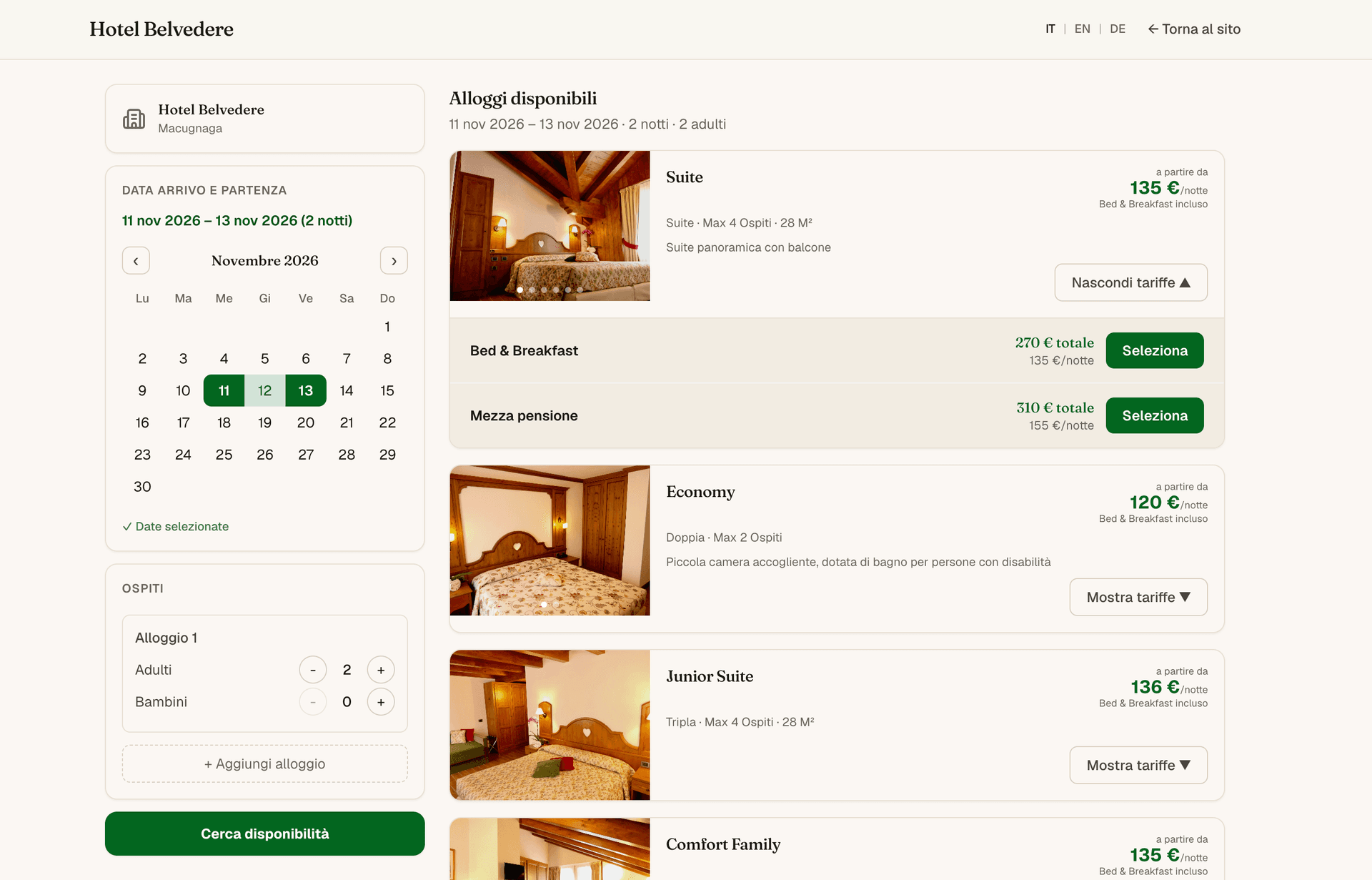The height and width of the screenshot is (880, 1372).
Task: Open Comfort Family room photo
Action: [550, 849]
